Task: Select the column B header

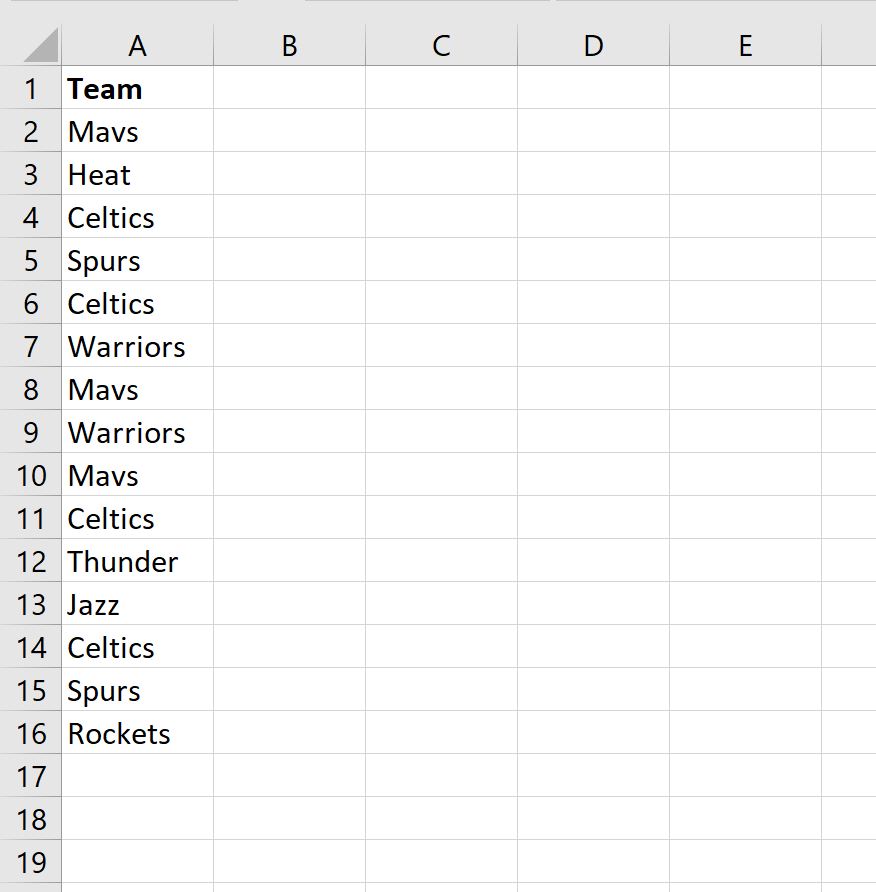Action: click(x=289, y=46)
